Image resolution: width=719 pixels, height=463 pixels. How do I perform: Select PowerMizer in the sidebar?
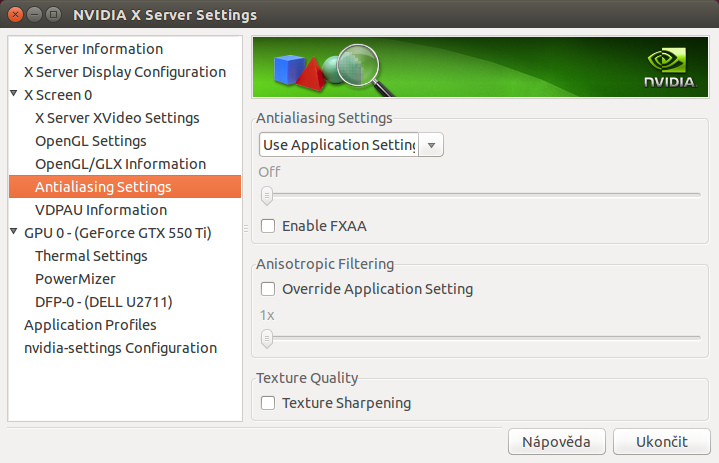coord(75,279)
